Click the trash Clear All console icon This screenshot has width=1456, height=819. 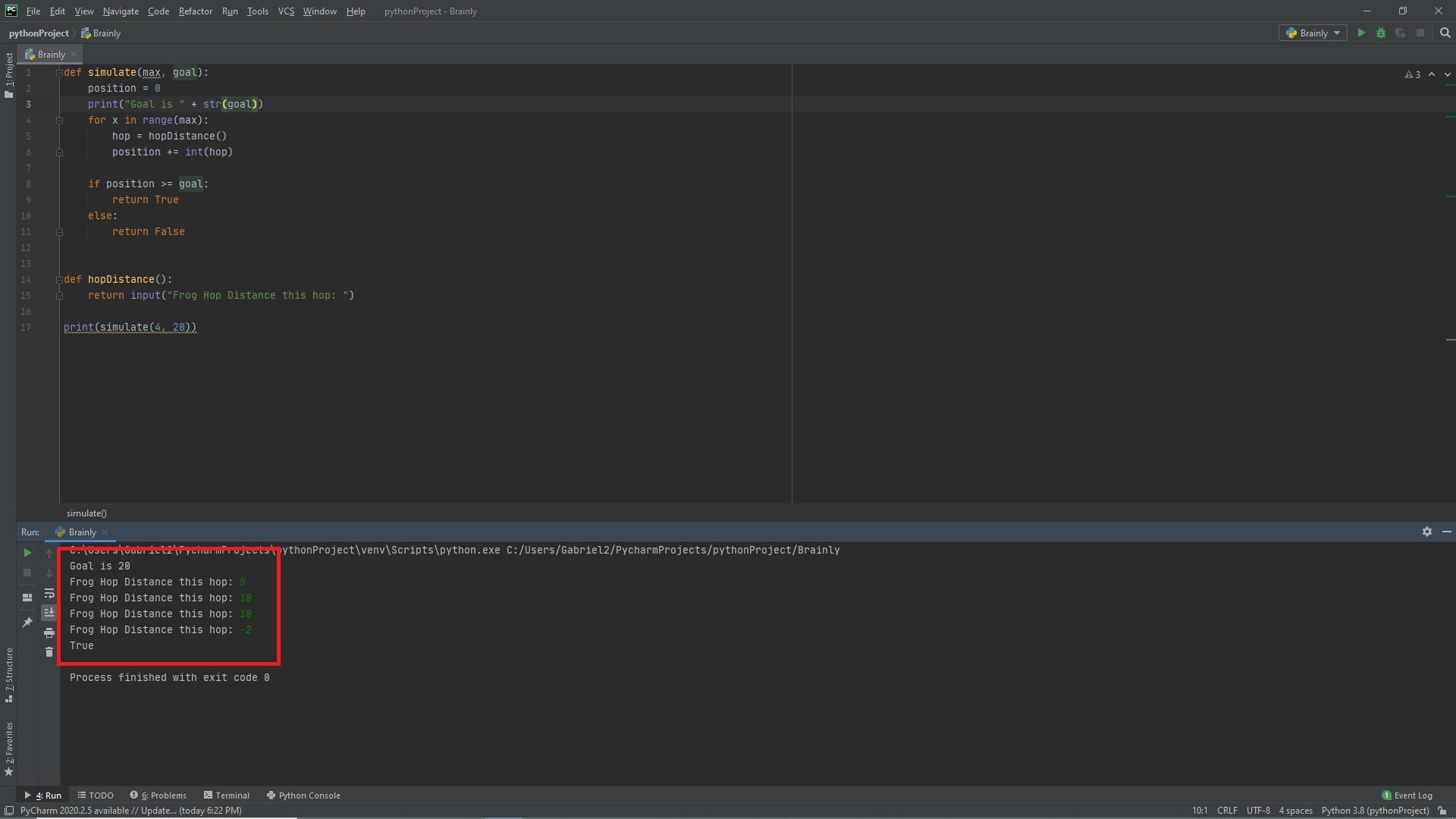tap(49, 652)
